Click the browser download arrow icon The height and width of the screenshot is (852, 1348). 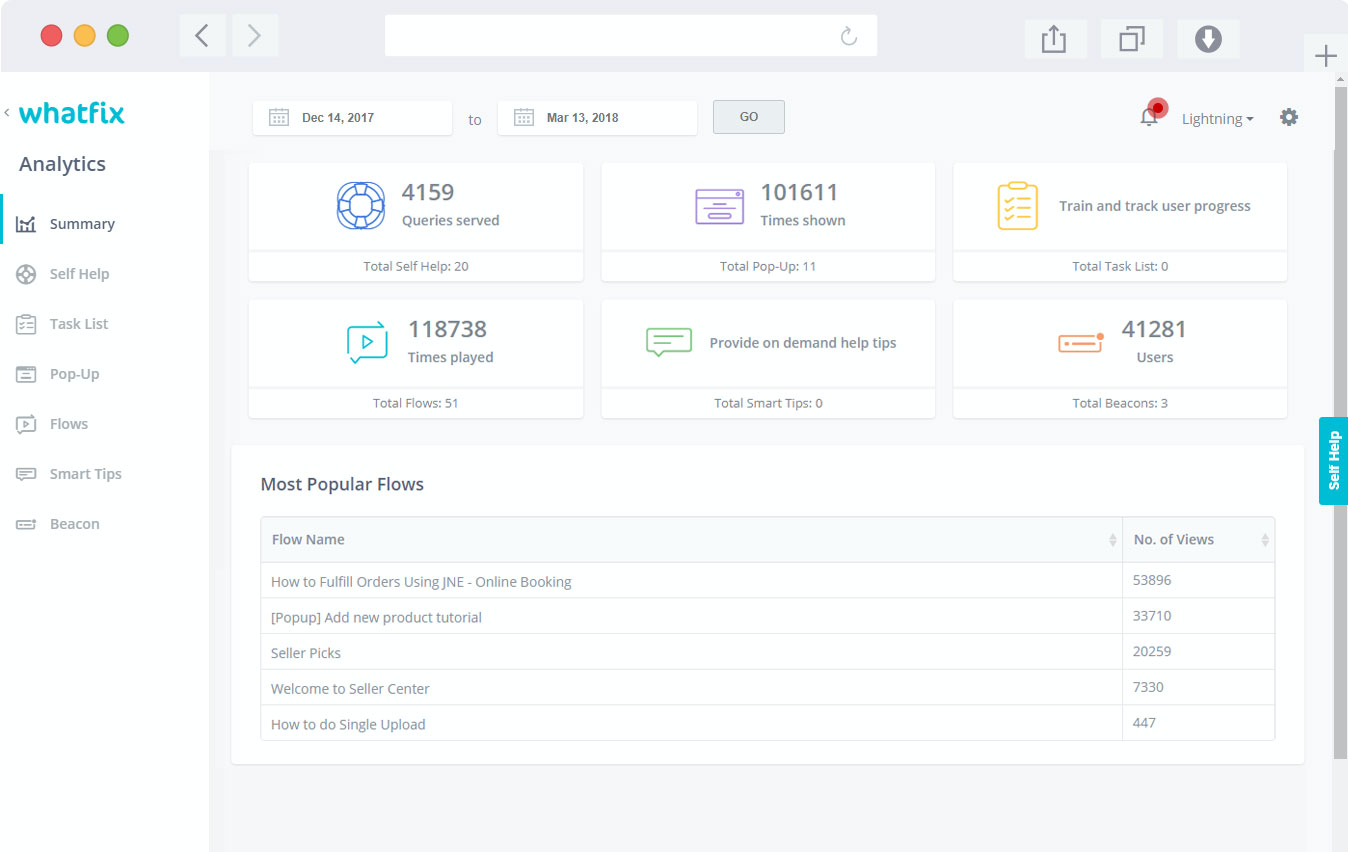(1208, 39)
